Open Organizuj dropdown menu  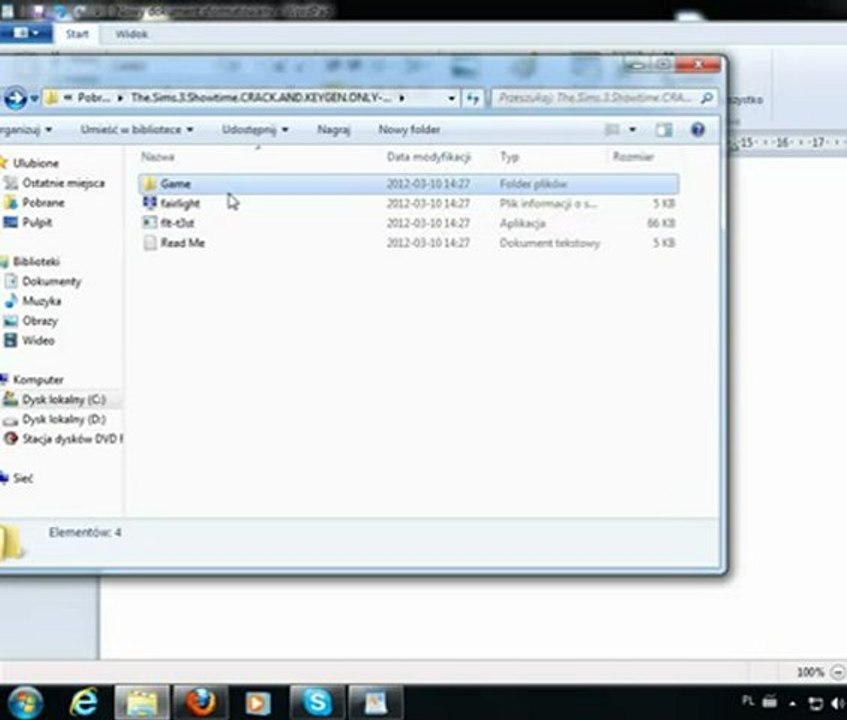point(25,130)
